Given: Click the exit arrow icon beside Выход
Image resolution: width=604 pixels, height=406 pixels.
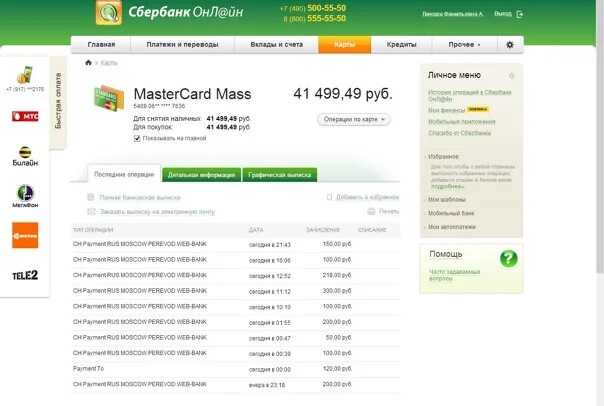Looking at the screenshot, I should pyautogui.click(x=519, y=14).
